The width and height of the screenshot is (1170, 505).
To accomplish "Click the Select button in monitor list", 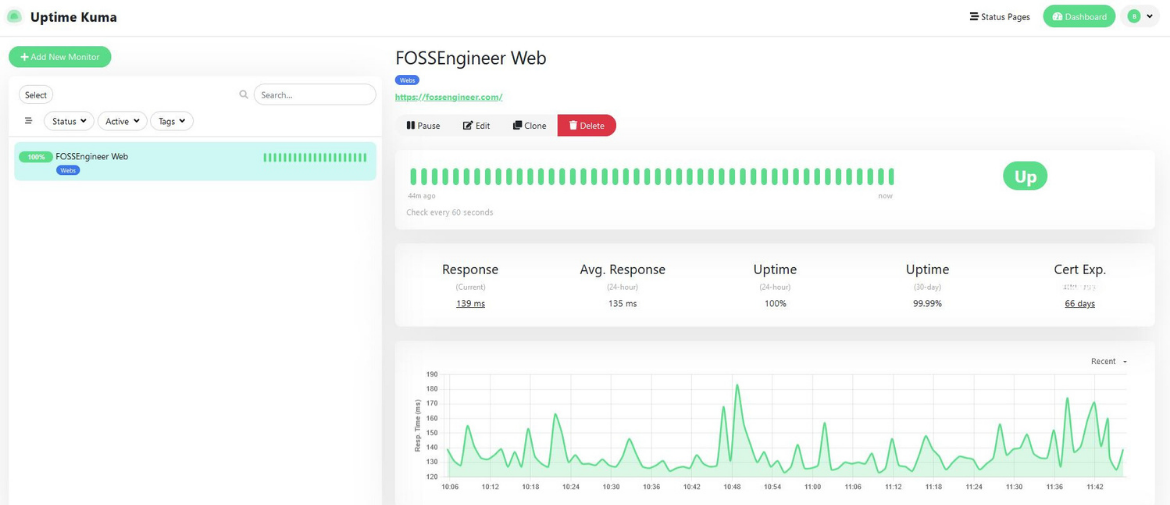I will pos(36,95).
